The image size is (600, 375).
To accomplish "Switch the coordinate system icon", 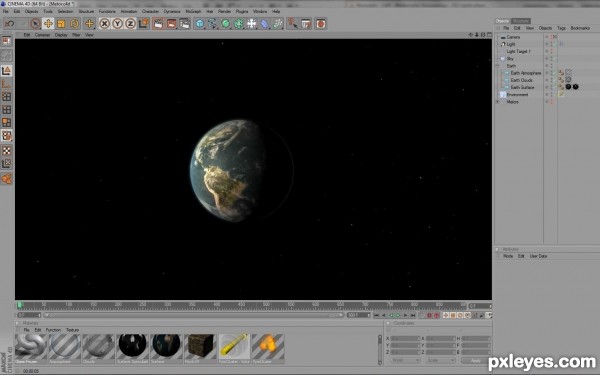I will 143,24.
